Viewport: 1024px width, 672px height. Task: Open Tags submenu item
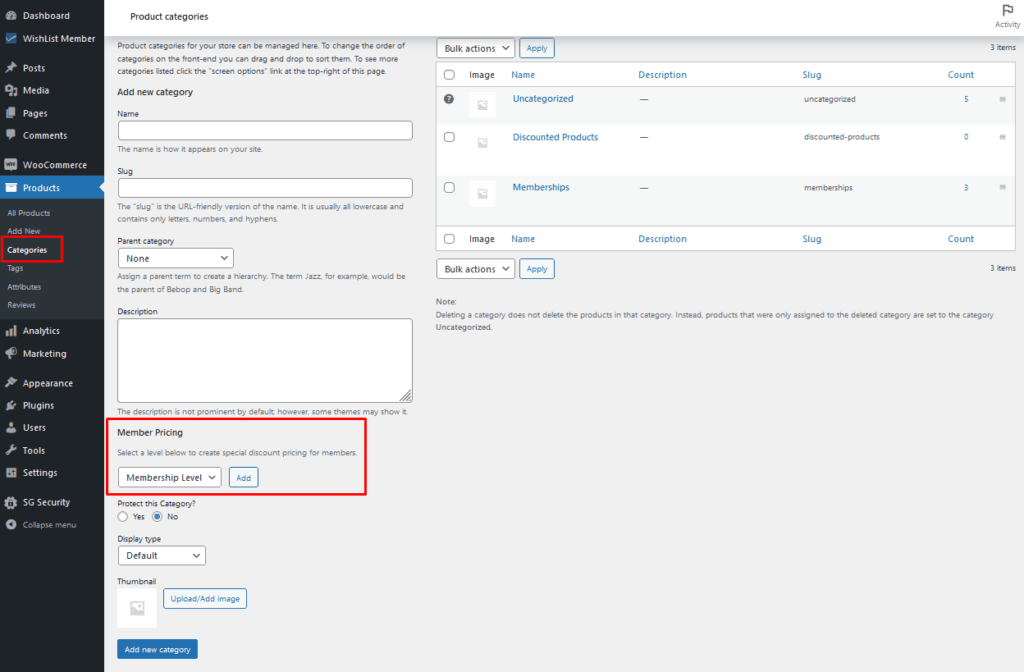point(15,268)
